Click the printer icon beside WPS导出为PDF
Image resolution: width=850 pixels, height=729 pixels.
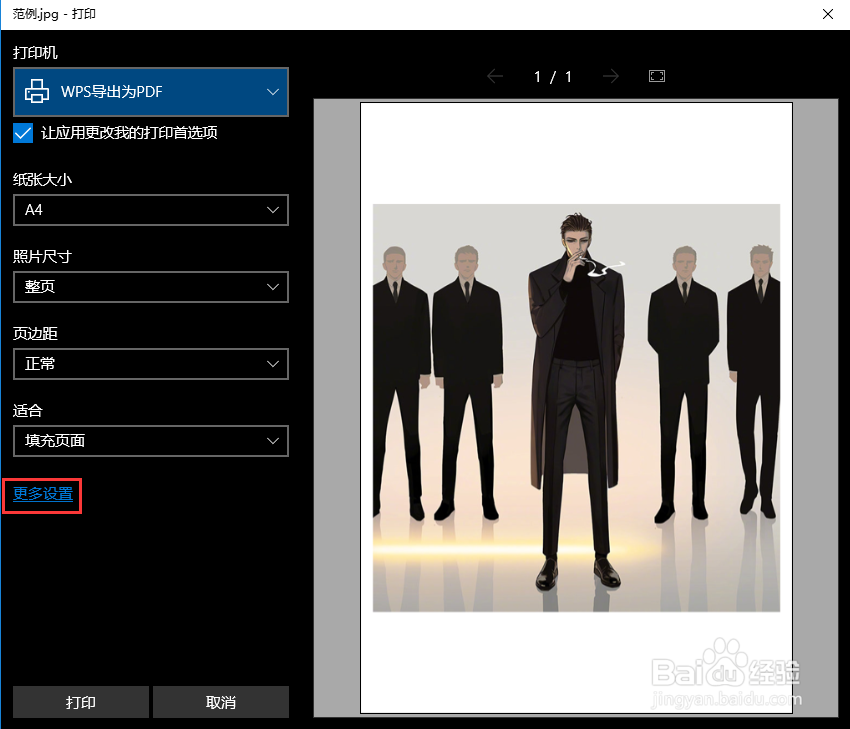click(37, 92)
